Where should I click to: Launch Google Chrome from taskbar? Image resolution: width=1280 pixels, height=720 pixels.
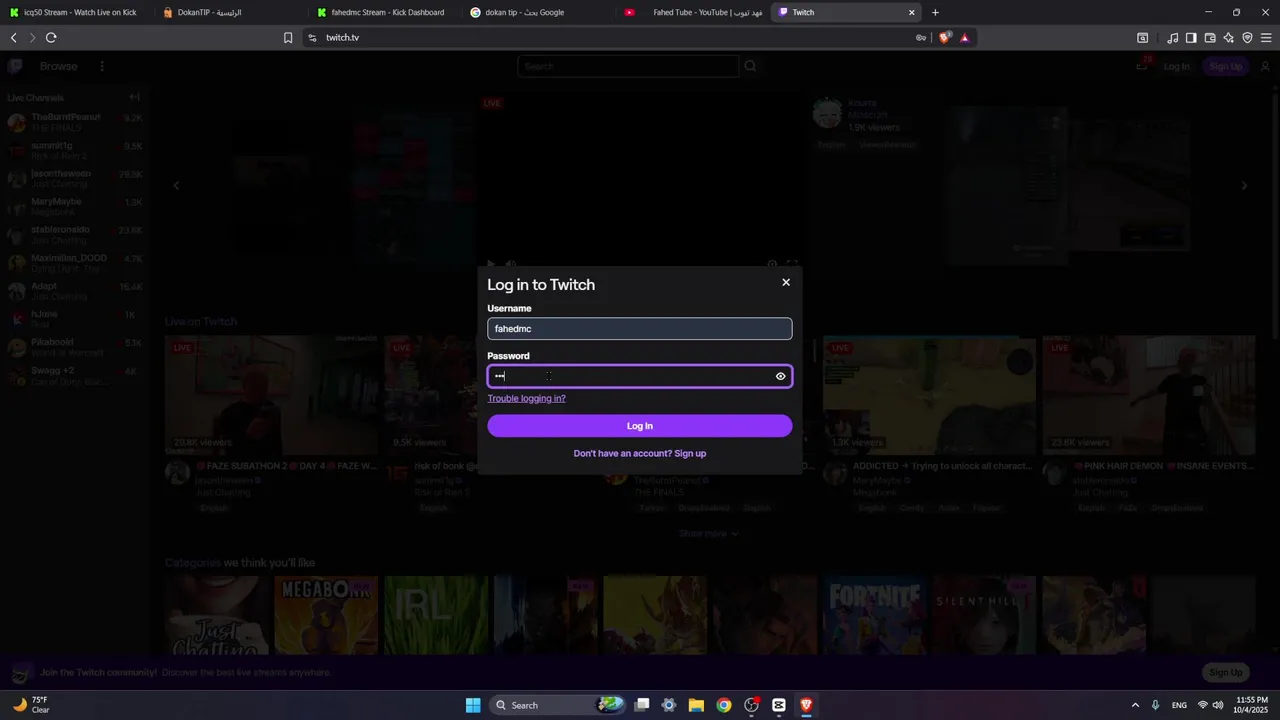723,705
